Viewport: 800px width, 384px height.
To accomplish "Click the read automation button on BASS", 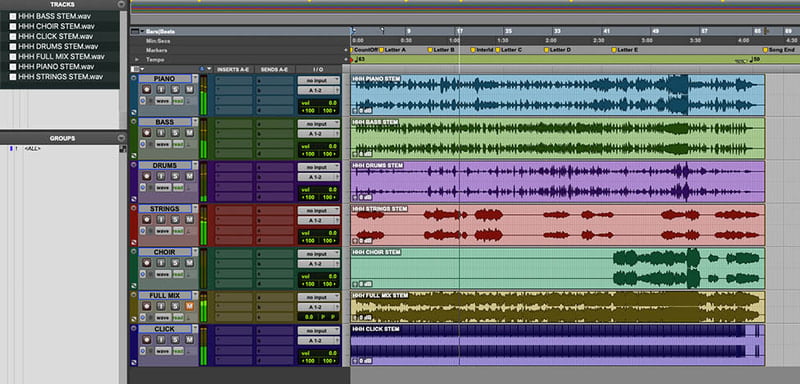I will [178, 144].
